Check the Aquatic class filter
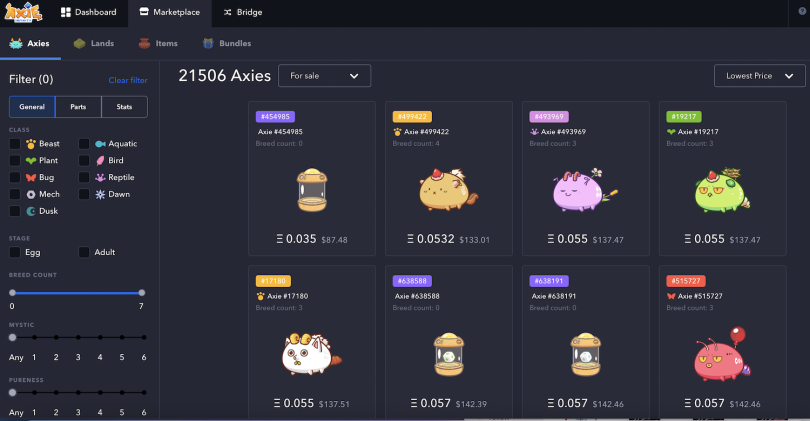This screenshot has width=810, height=421. pyautogui.click(x=85, y=144)
